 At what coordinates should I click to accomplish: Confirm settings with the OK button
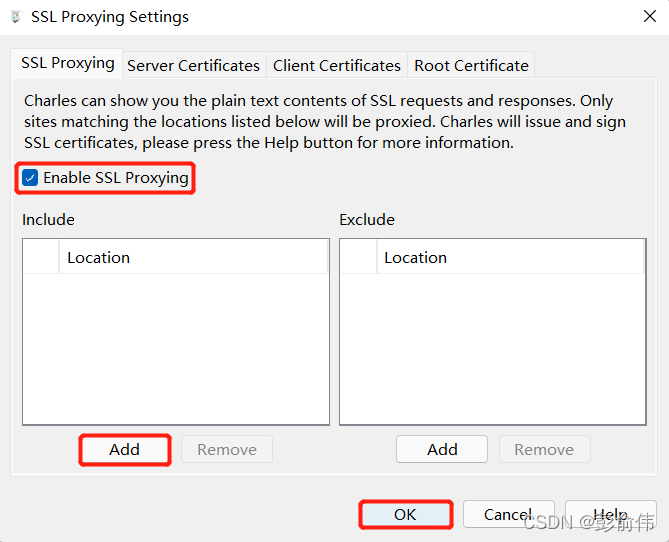click(x=405, y=514)
